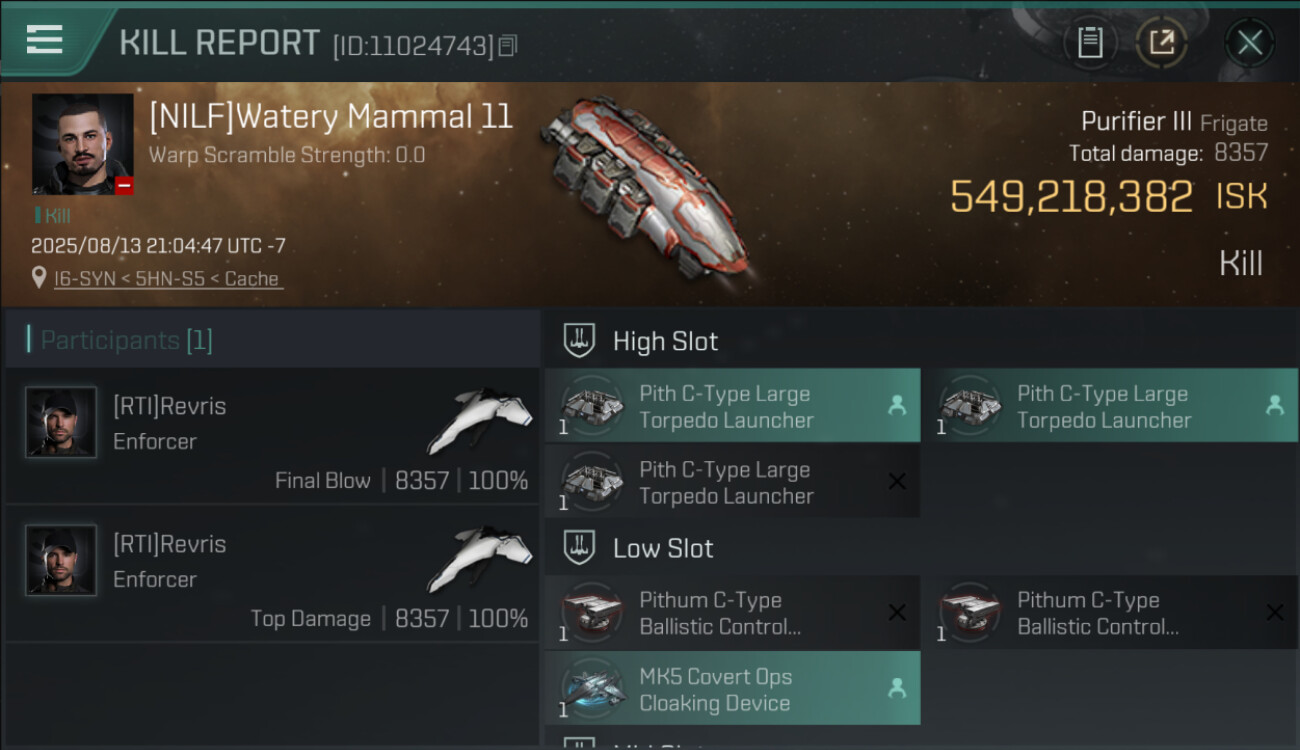1300x750 pixels.
Task: Click the Enforcer ship icon in Top Damage row
Action: coord(480,558)
